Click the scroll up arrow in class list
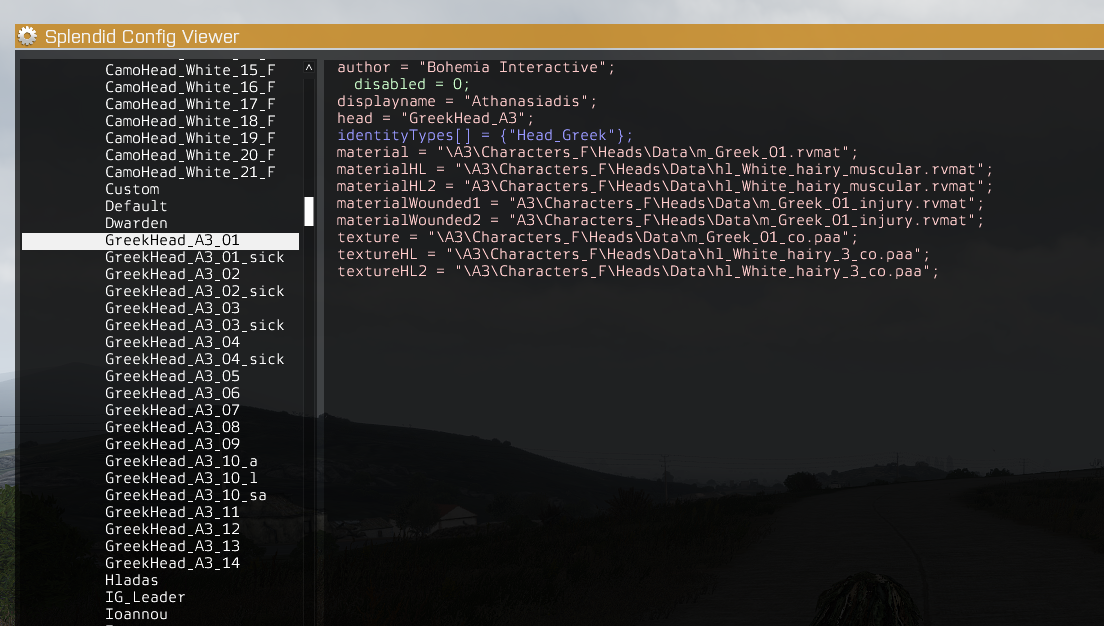Screen dimensions: 1104x626 (308, 68)
